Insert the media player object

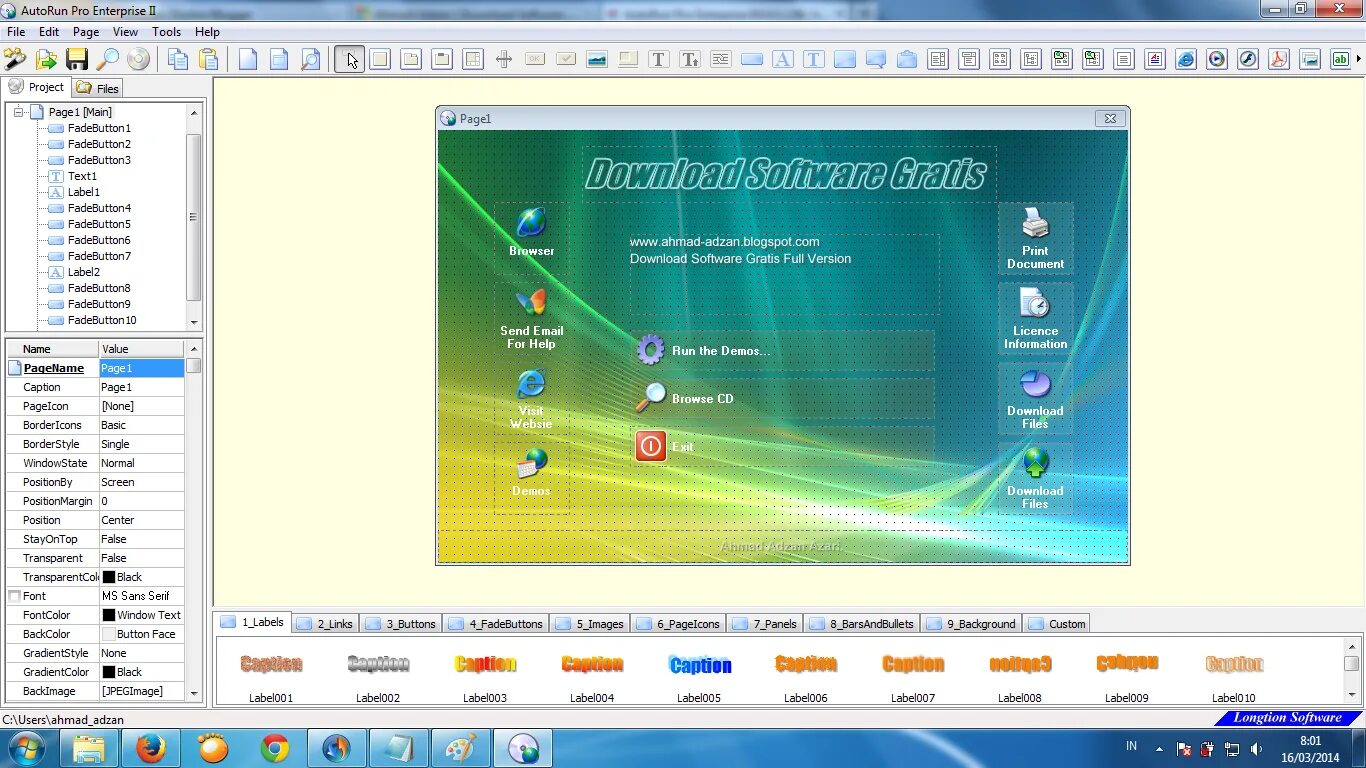click(x=1217, y=59)
